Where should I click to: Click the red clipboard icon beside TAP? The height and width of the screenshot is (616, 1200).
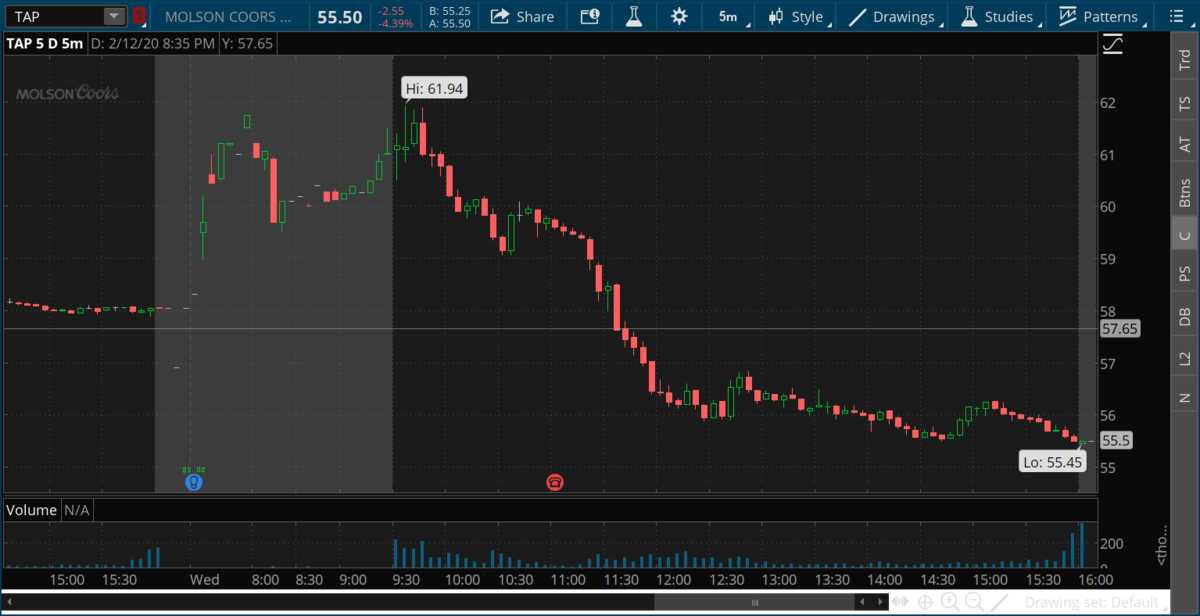tap(139, 16)
